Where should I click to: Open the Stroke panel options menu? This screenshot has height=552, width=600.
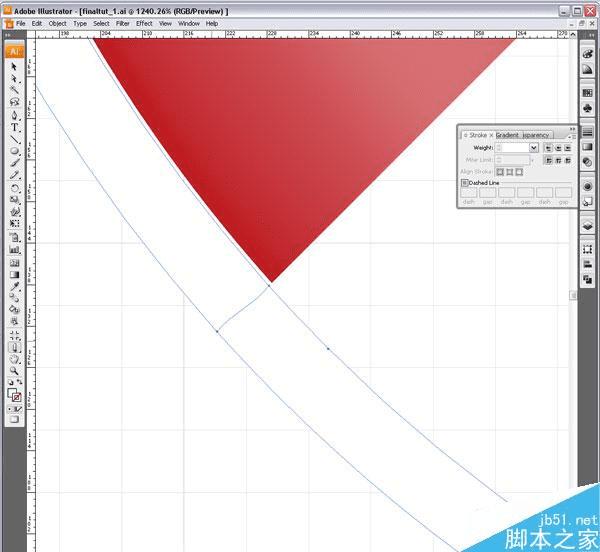point(572,136)
